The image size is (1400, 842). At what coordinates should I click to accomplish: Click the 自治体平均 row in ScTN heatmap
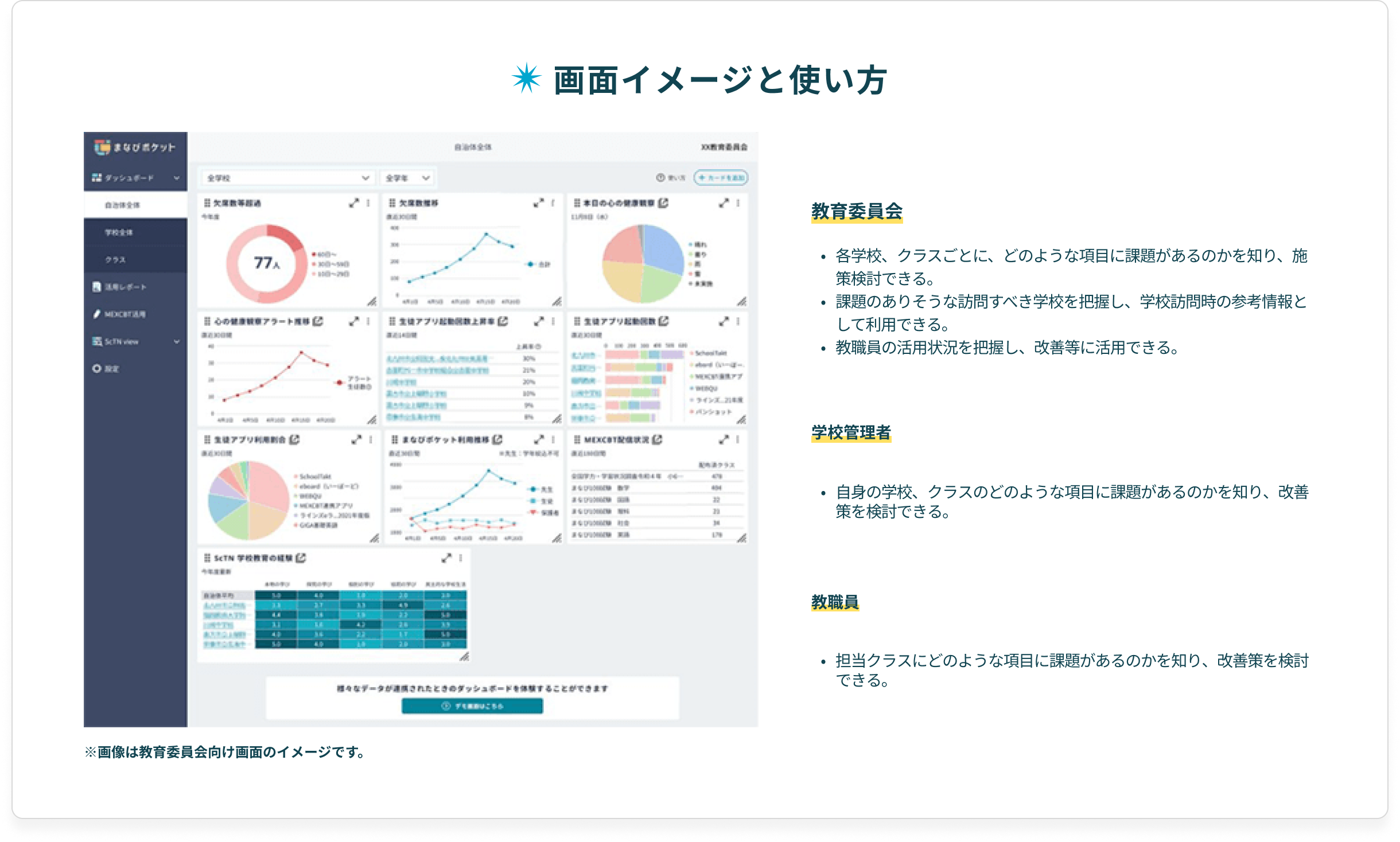click(x=335, y=596)
